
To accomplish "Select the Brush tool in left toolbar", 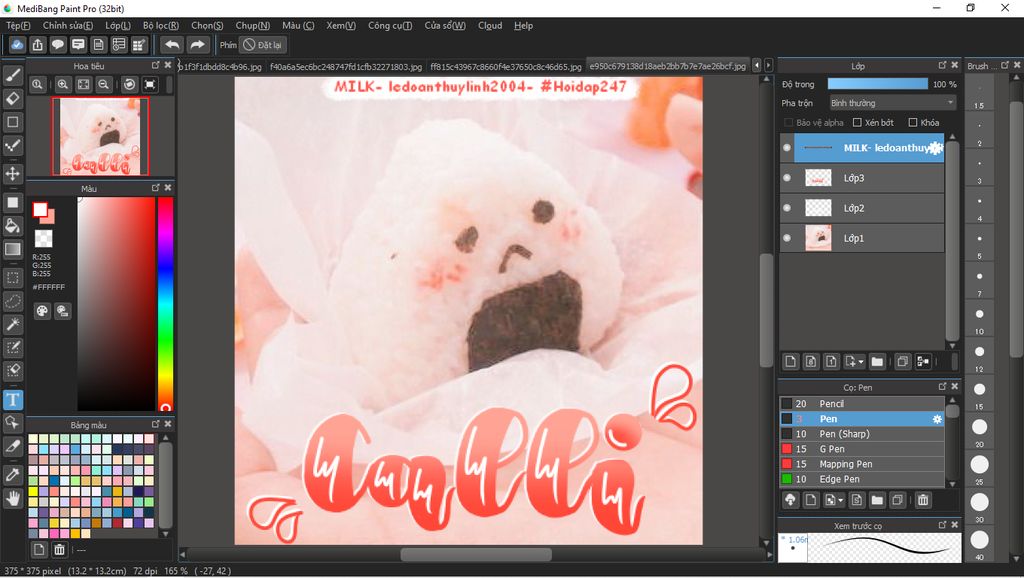I will pyautogui.click(x=13, y=75).
